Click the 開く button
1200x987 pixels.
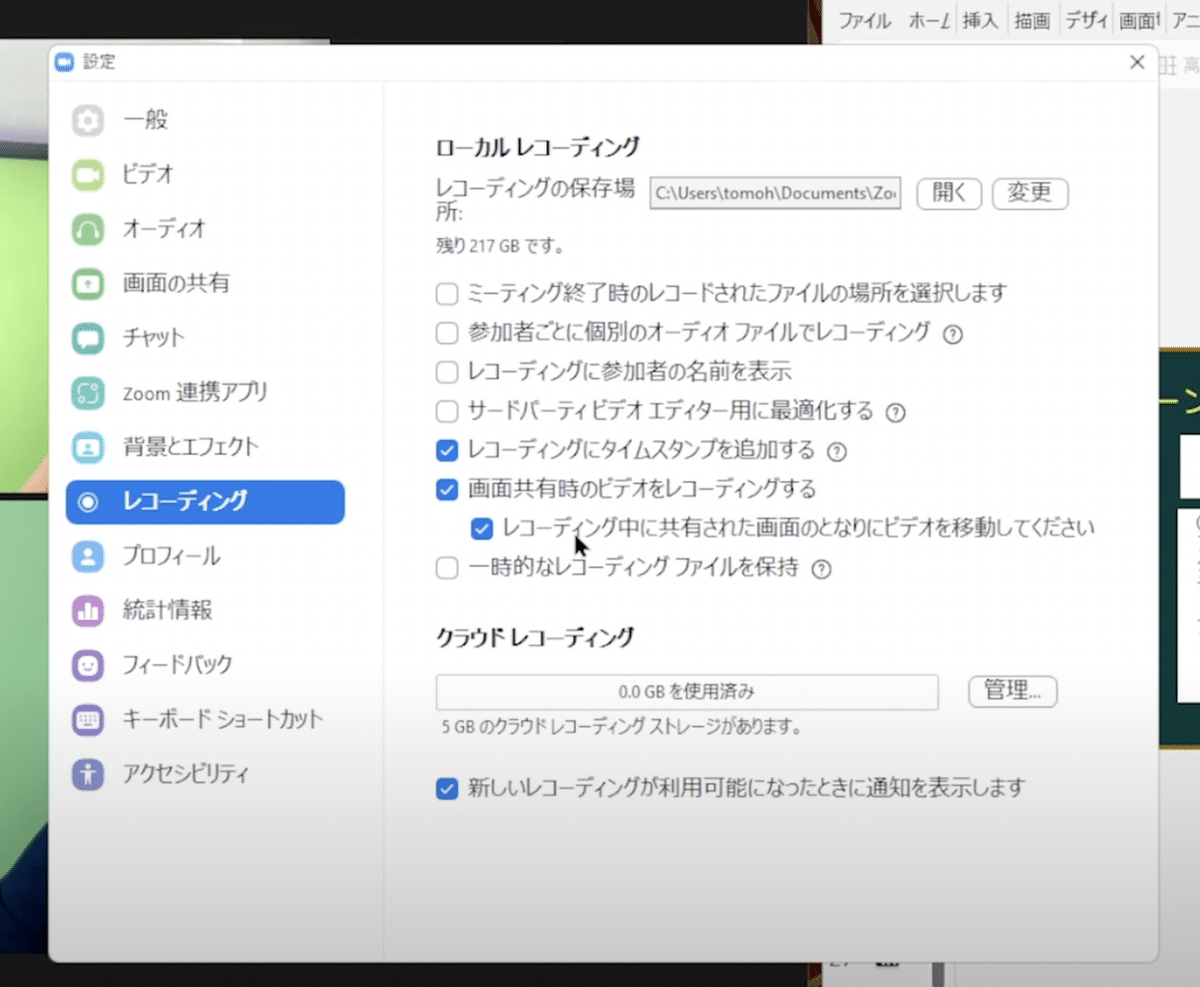(948, 193)
